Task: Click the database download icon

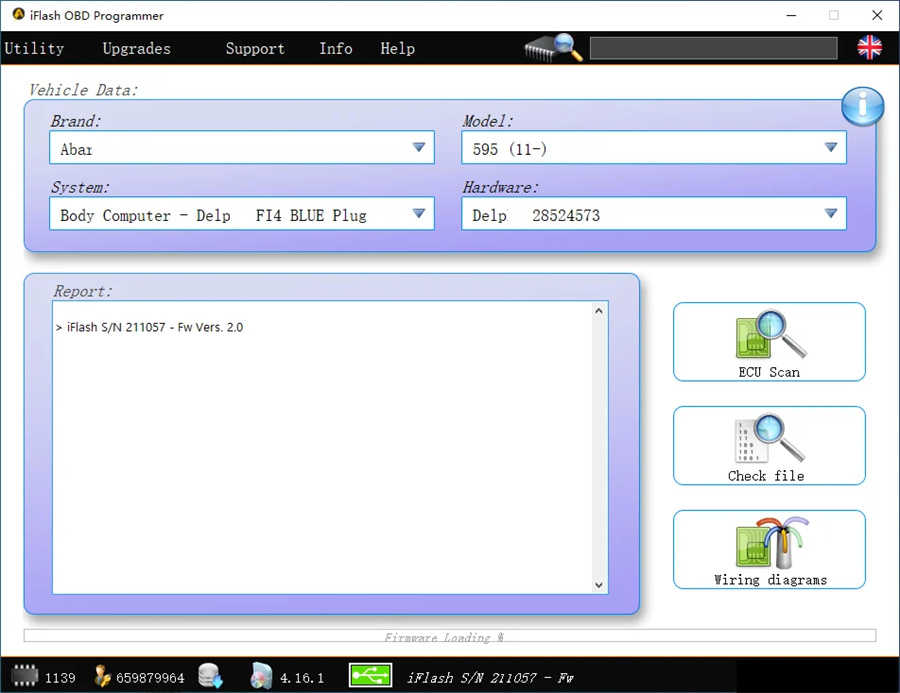Action: coord(210,676)
